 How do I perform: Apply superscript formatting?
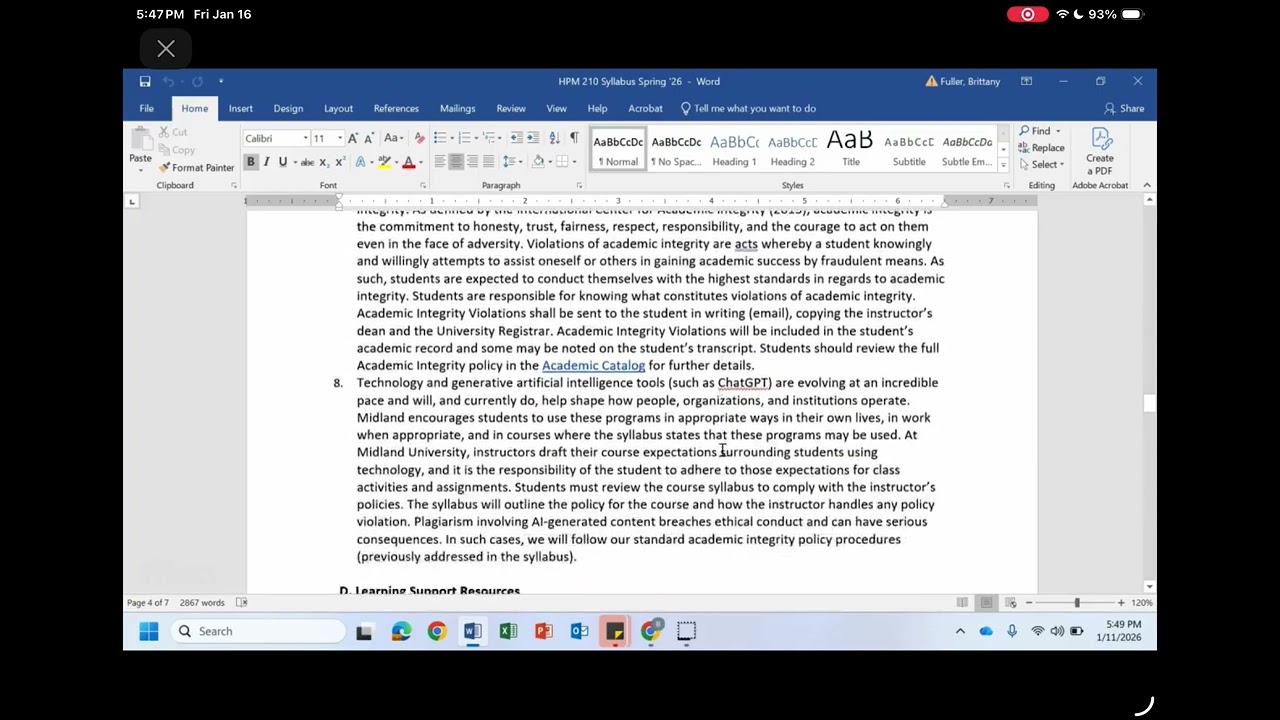(340, 162)
